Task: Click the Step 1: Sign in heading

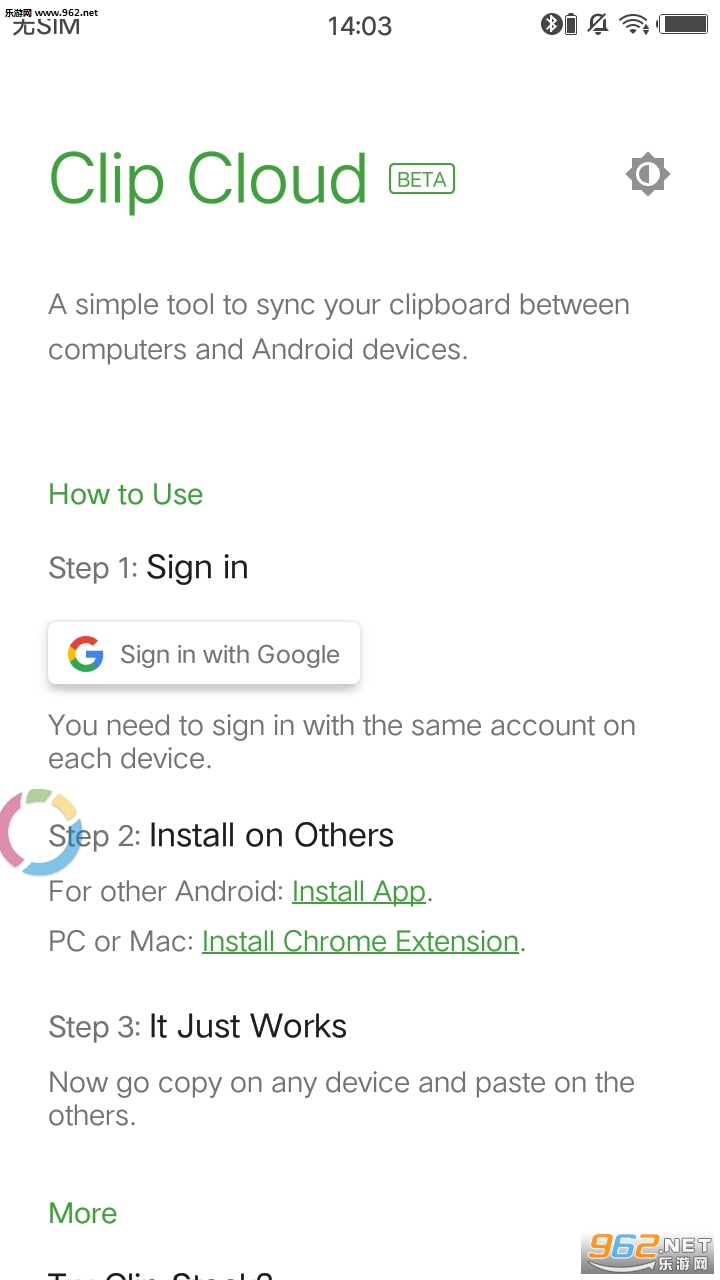Action: (148, 568)
